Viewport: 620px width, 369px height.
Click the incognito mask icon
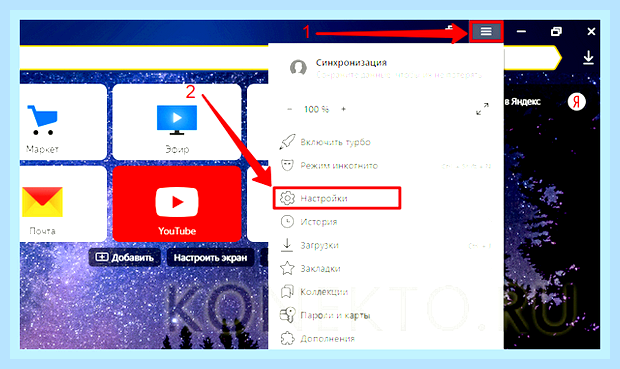287,165
